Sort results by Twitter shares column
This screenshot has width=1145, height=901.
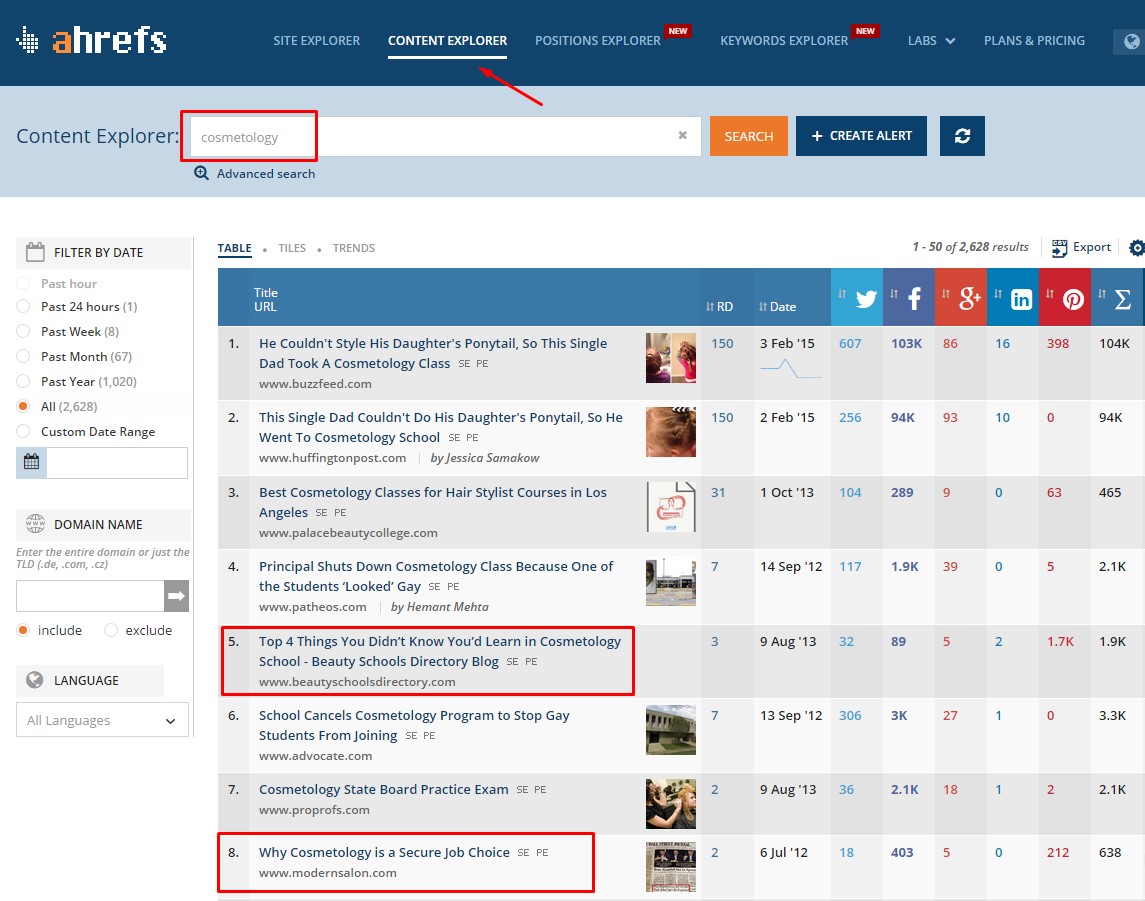pyautogui.click(x=857, y=297)
